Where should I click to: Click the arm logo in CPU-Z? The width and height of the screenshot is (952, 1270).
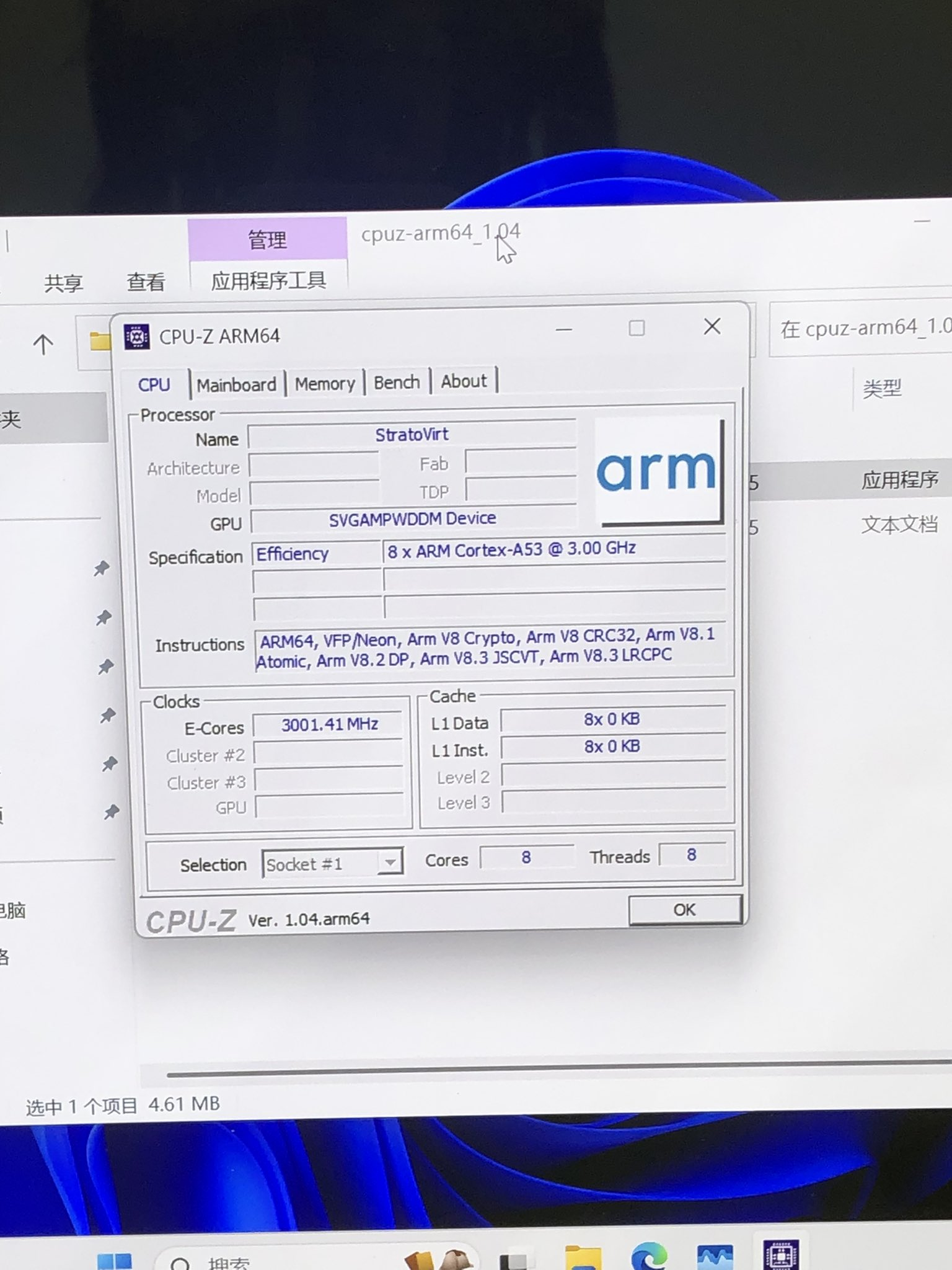point(658,471)
